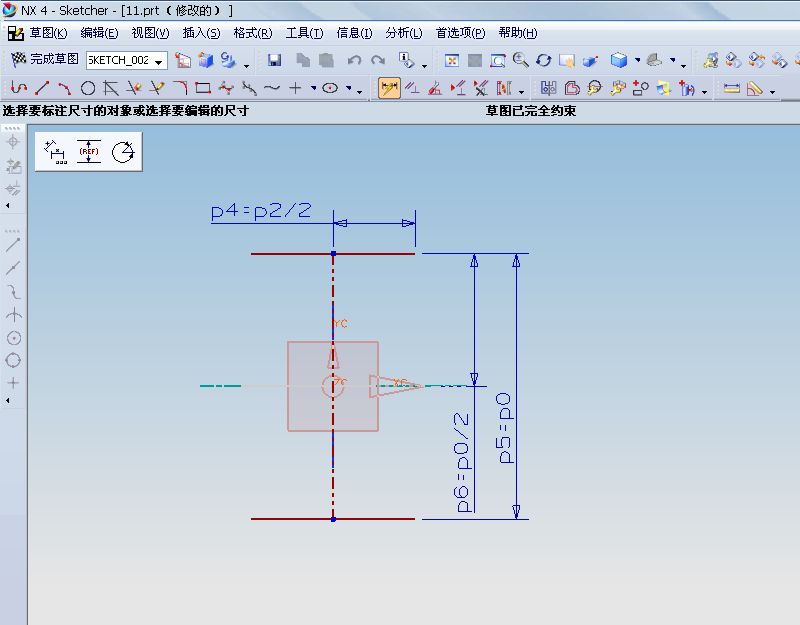Toggle the Inferred Dimensions tool (highlighted)
This screenshot has width=800, height=625.
[389, 88]
